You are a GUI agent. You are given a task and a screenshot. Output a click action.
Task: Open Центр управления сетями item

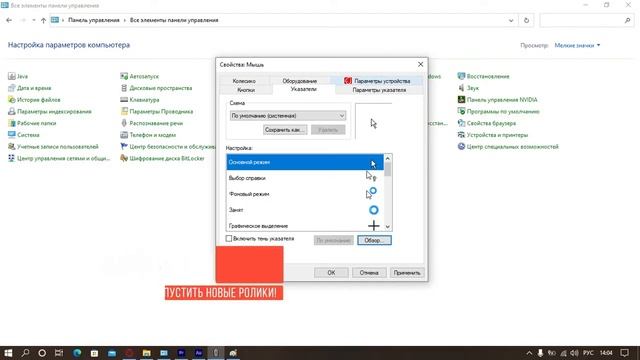coord(59,158)
